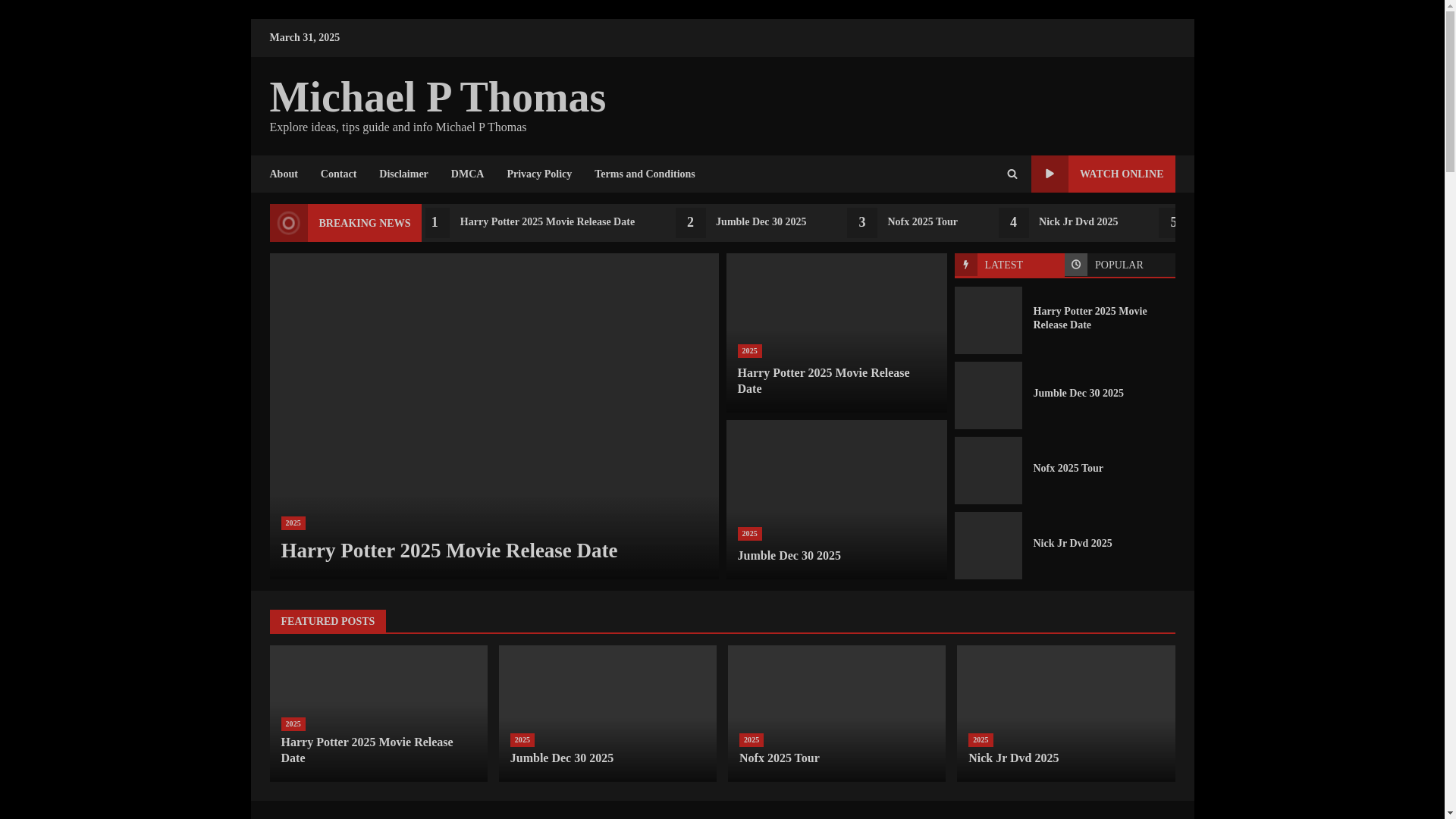
Task: Click 2025 tag on large Harry Potter slide
Action: [x=293, y=523]
